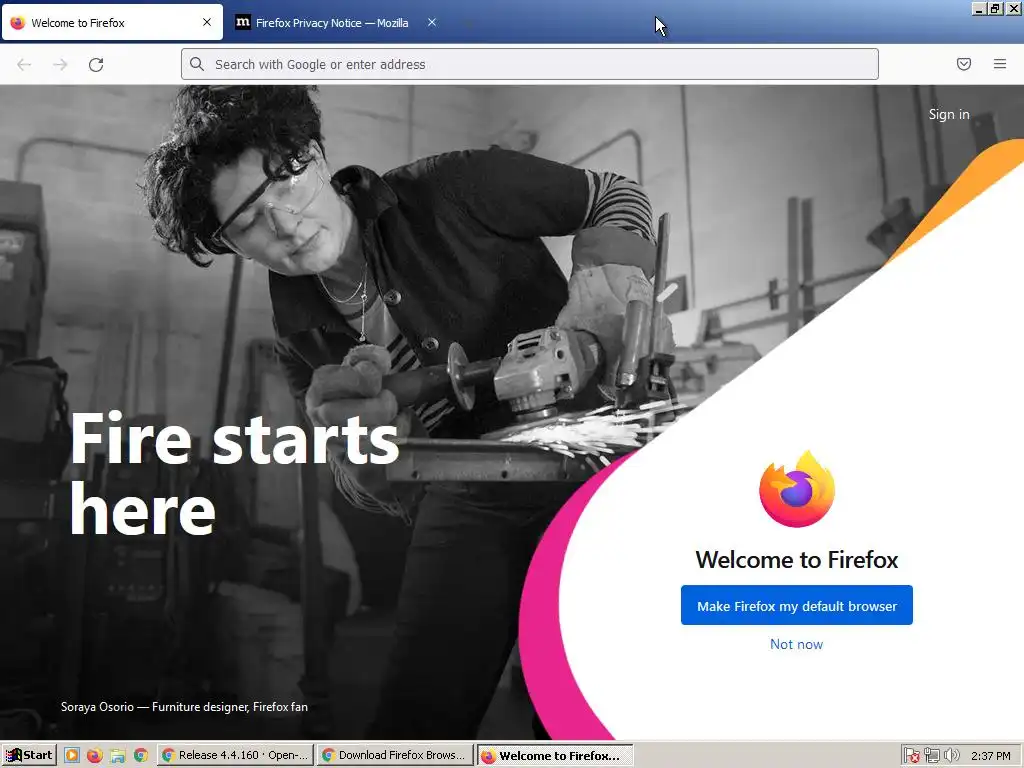Click the Not now link

(x=796, y=644)
